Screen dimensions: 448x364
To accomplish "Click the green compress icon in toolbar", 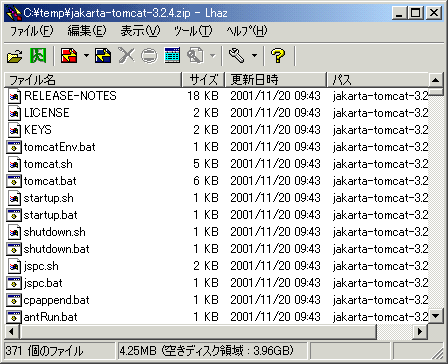I will tap(38, 56).
